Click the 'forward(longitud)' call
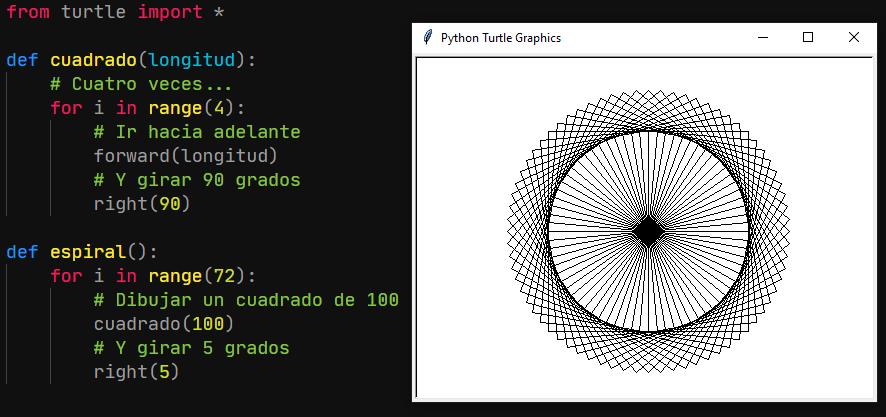The height and width of the screenshot is (417, 886). pyautogui.click(x=185, y=156)
